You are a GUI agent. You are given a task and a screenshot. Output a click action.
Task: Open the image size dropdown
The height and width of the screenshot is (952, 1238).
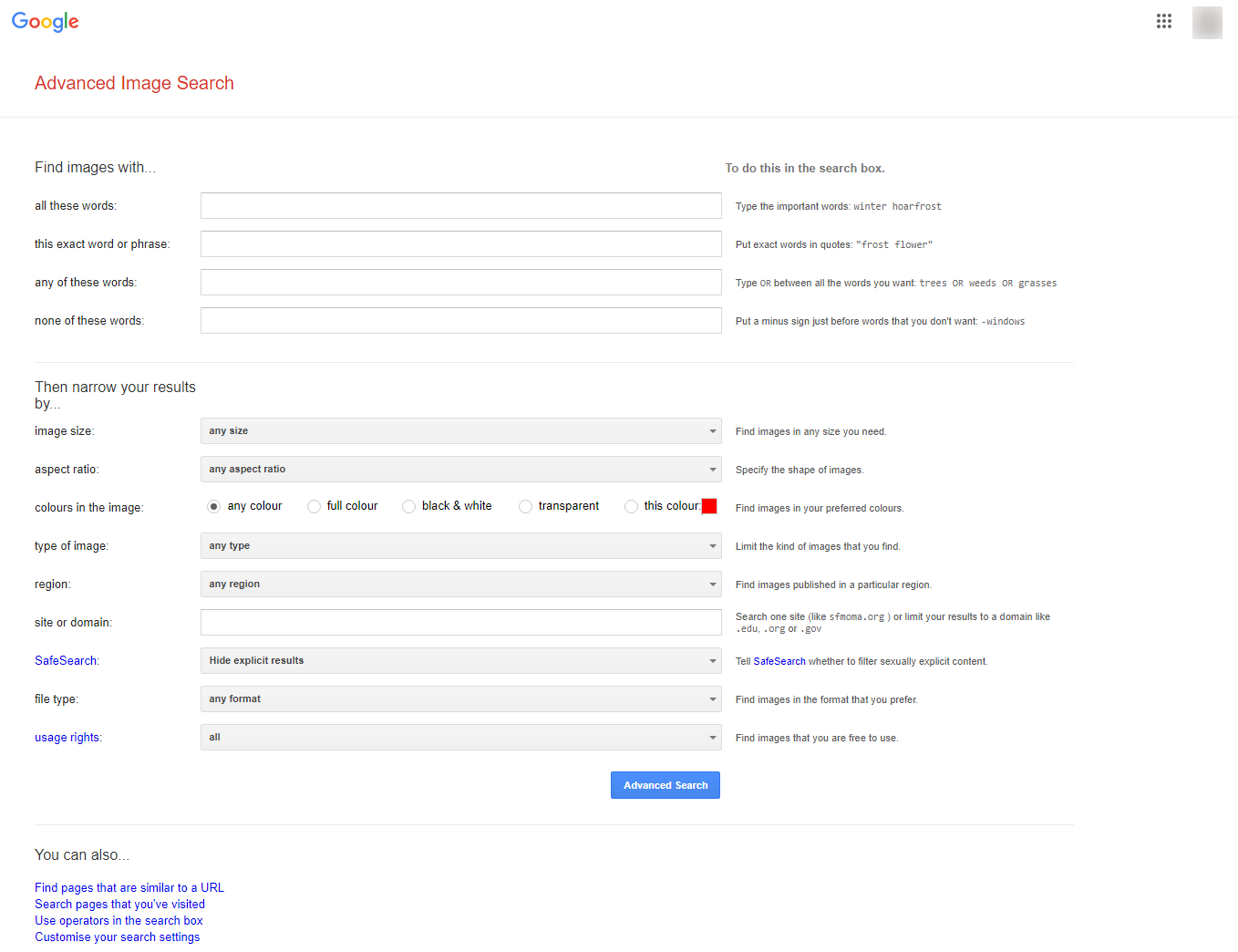[x=461, y=431]
